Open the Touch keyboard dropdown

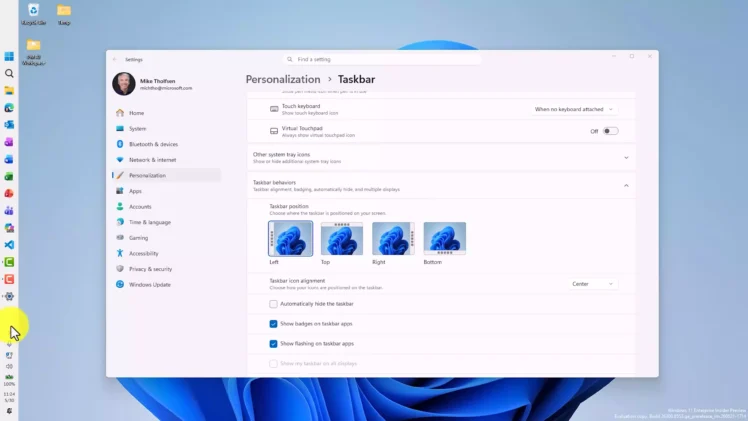click(574, 109)
